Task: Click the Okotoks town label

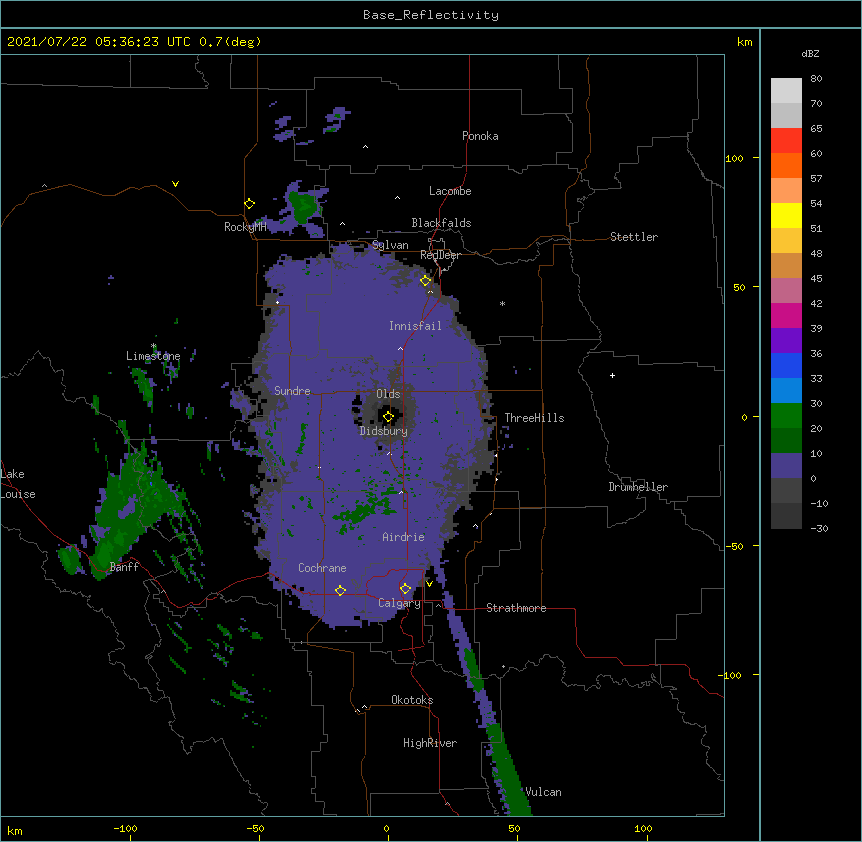Action: (412, 700)
